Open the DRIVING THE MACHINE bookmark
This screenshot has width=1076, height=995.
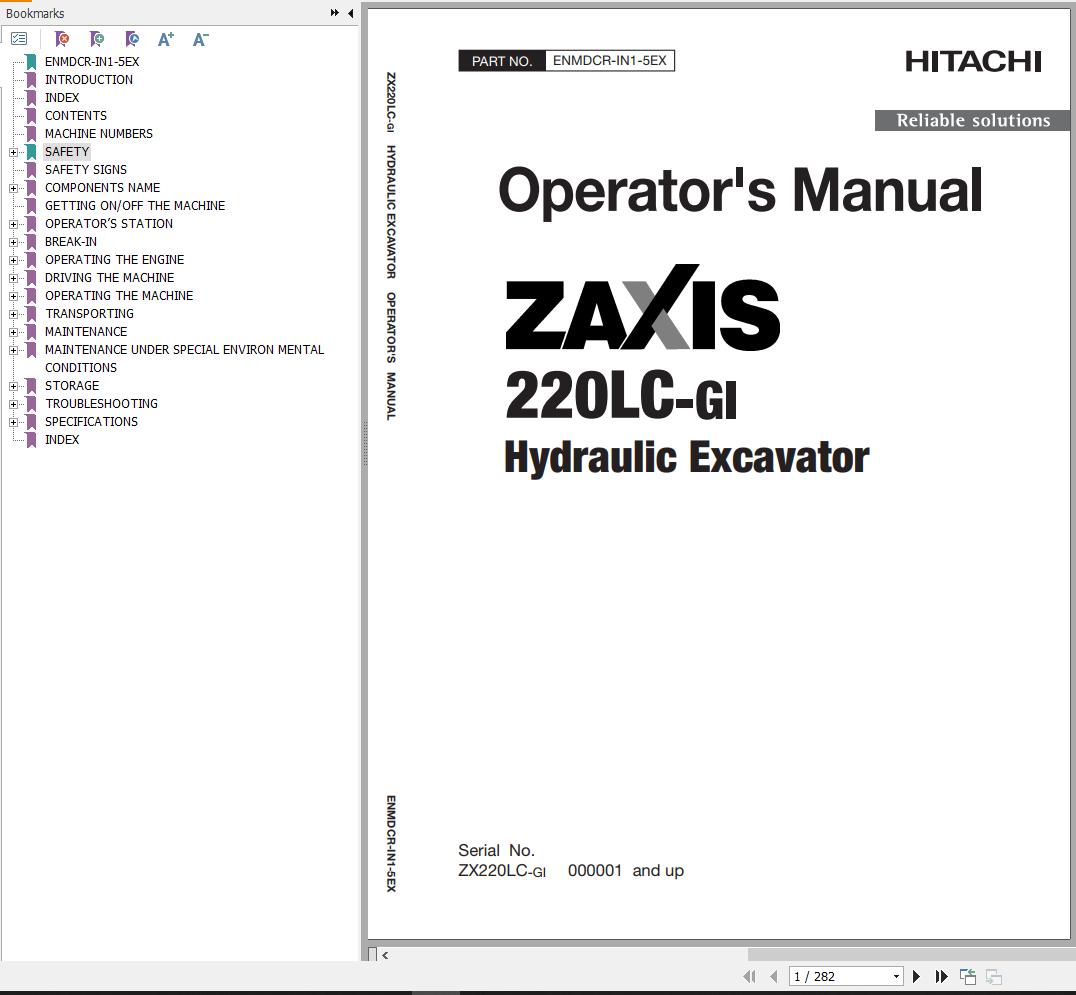point(110,277)
